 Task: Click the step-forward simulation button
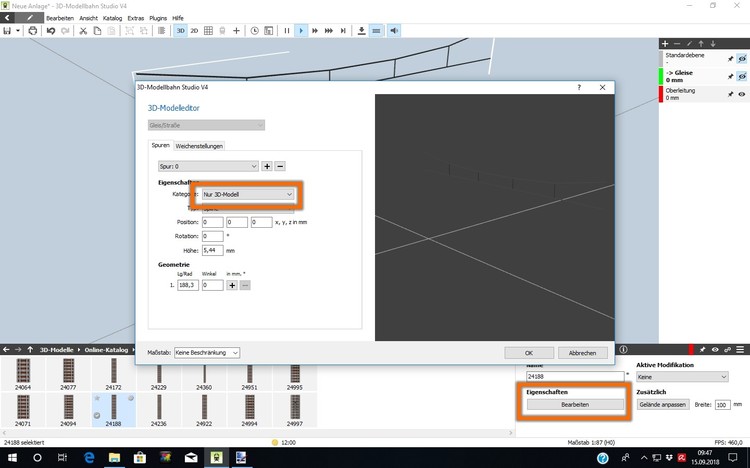tap(343, 31)
